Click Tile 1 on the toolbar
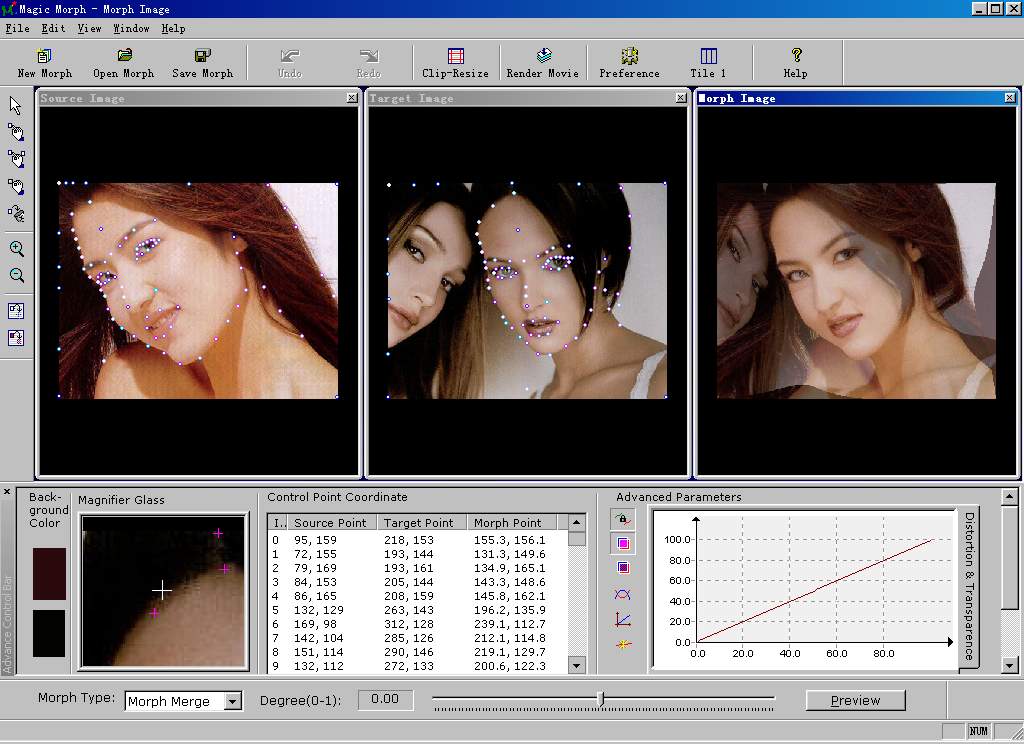 [707, 61]
